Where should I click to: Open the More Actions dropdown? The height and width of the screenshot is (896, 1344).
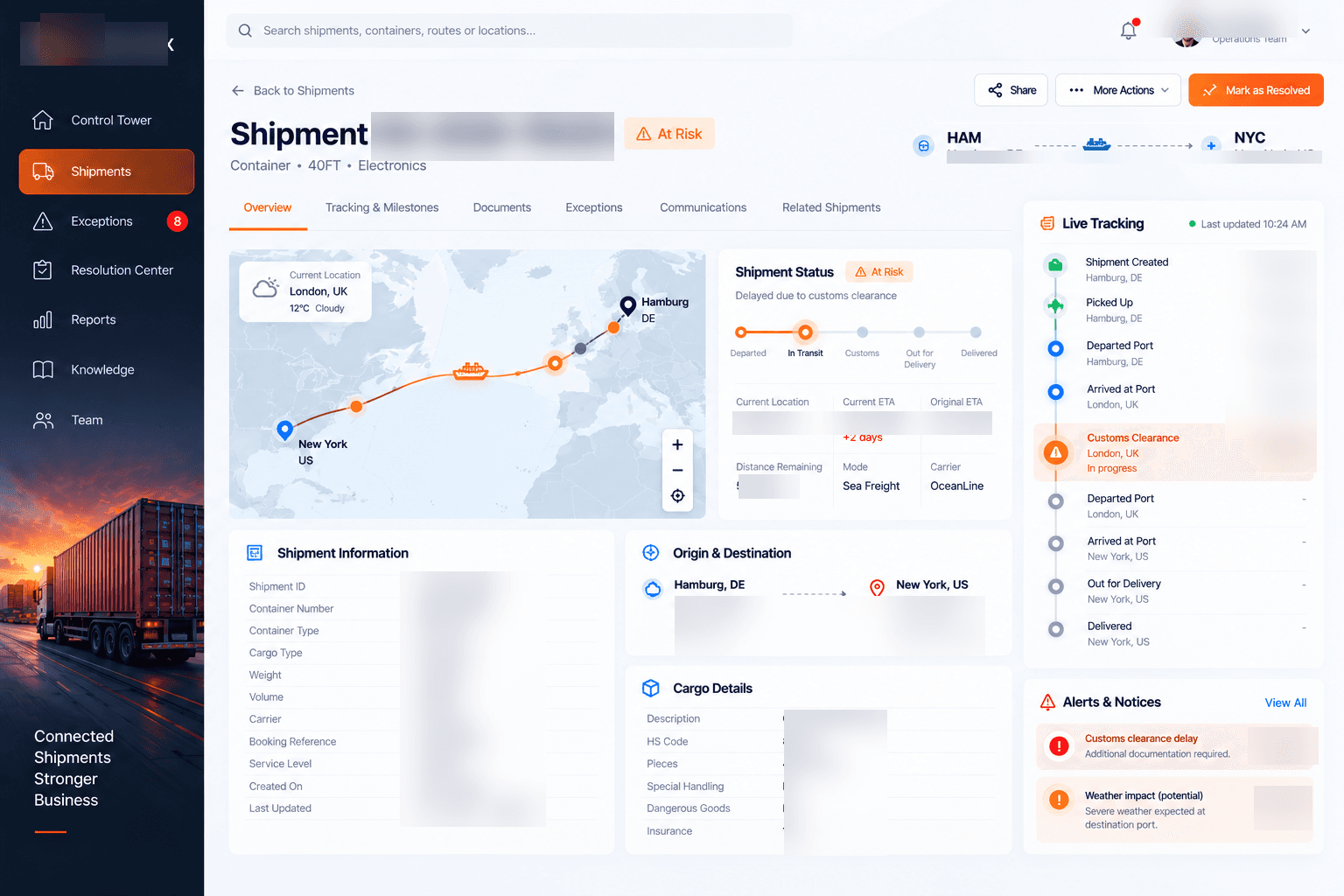click(x=1117, y=90)
